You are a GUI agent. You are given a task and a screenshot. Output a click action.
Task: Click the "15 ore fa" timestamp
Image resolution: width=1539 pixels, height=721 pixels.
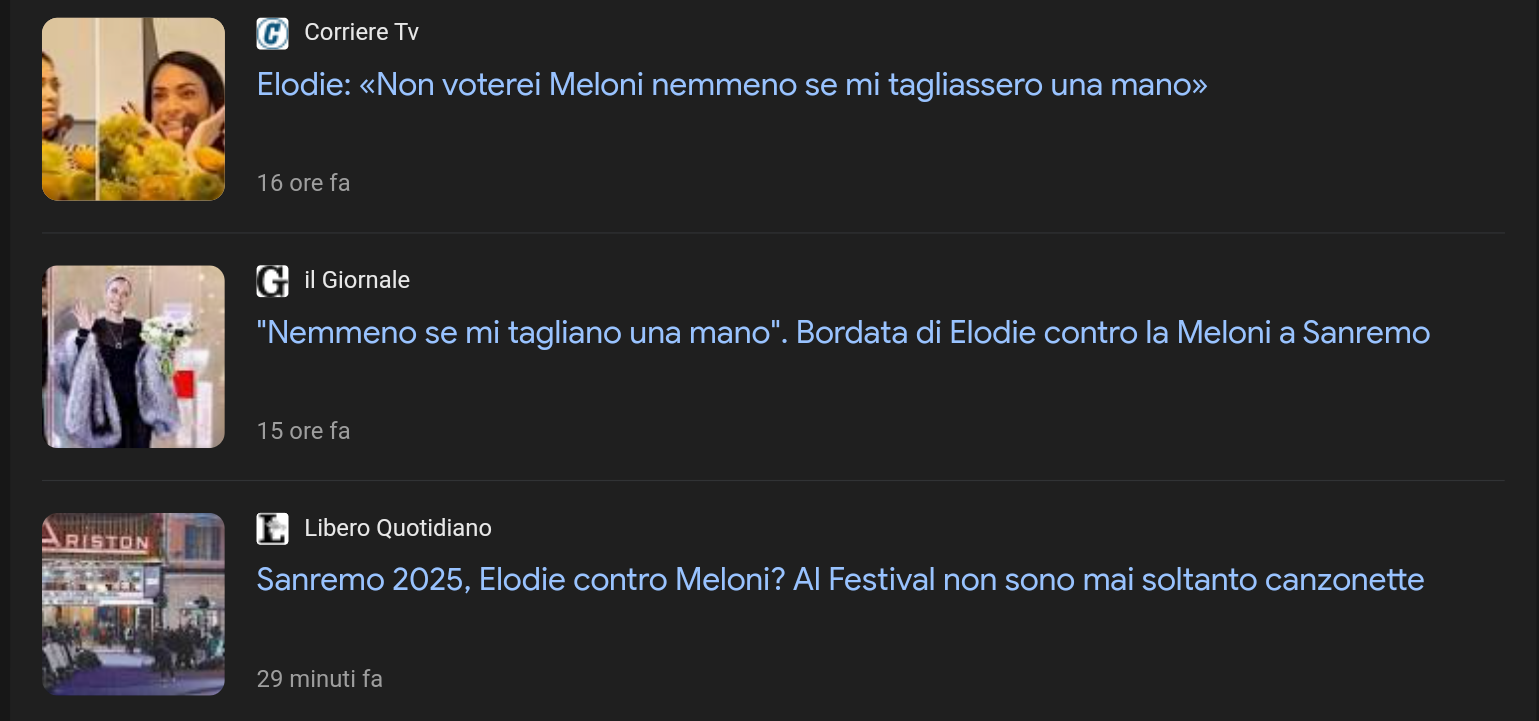pyautogui.click(x=303, y=431)
